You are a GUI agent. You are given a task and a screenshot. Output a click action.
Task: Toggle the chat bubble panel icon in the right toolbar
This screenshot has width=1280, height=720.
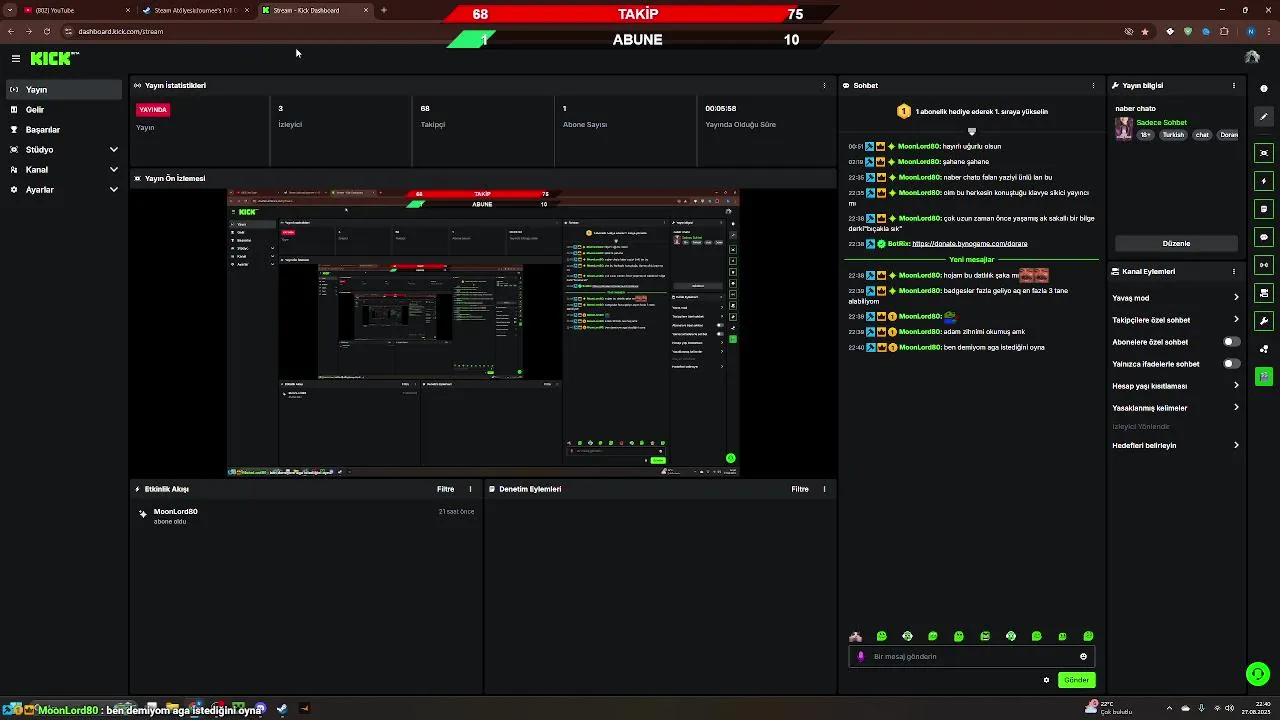pyautogui.click(x=1264, y=237)
